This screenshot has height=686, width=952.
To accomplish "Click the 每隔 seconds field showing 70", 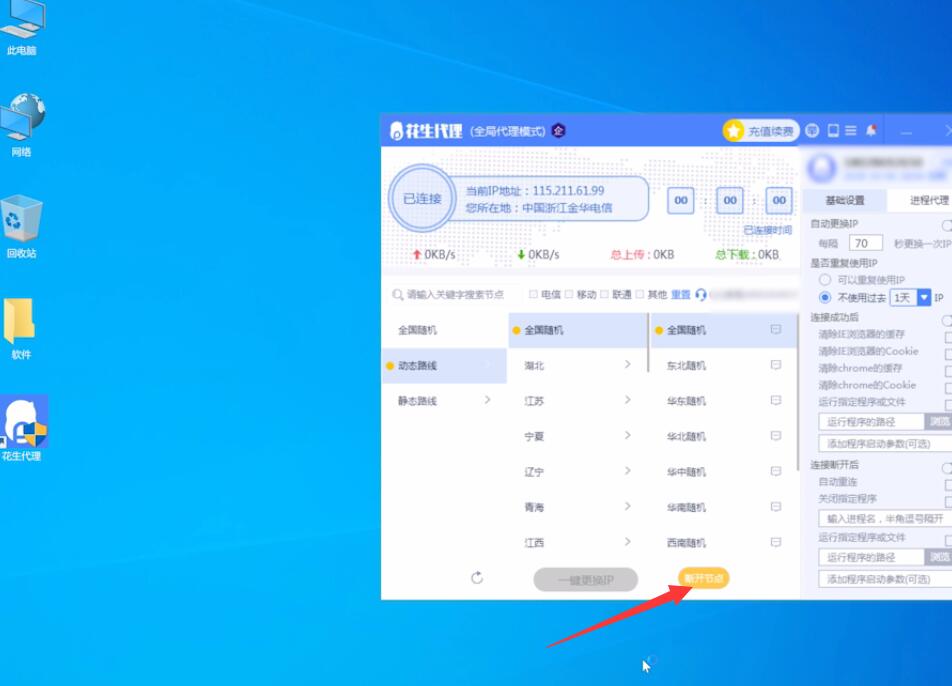I will pyautogui.click(x=865, y=243).
